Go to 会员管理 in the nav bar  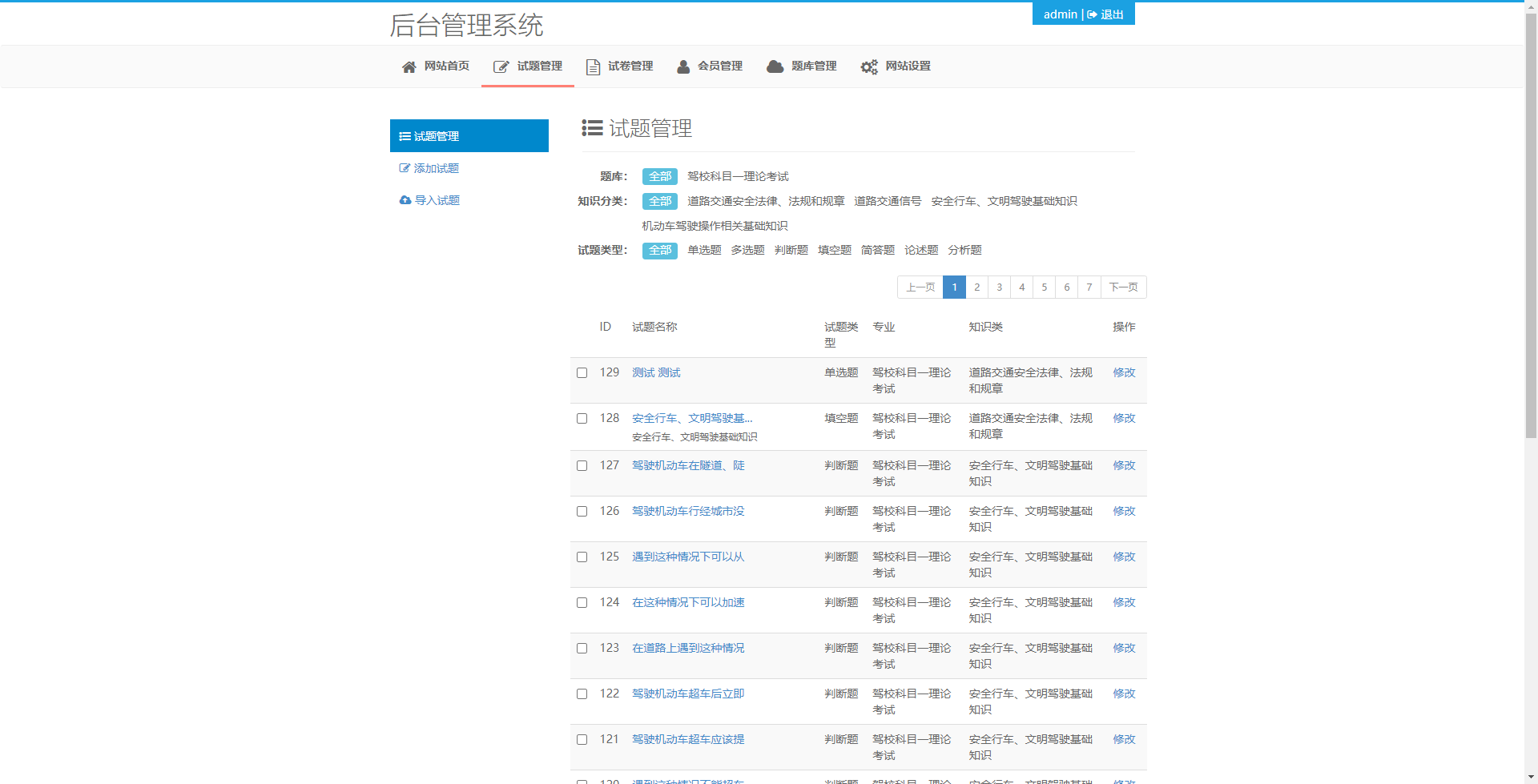pos(710,66)
